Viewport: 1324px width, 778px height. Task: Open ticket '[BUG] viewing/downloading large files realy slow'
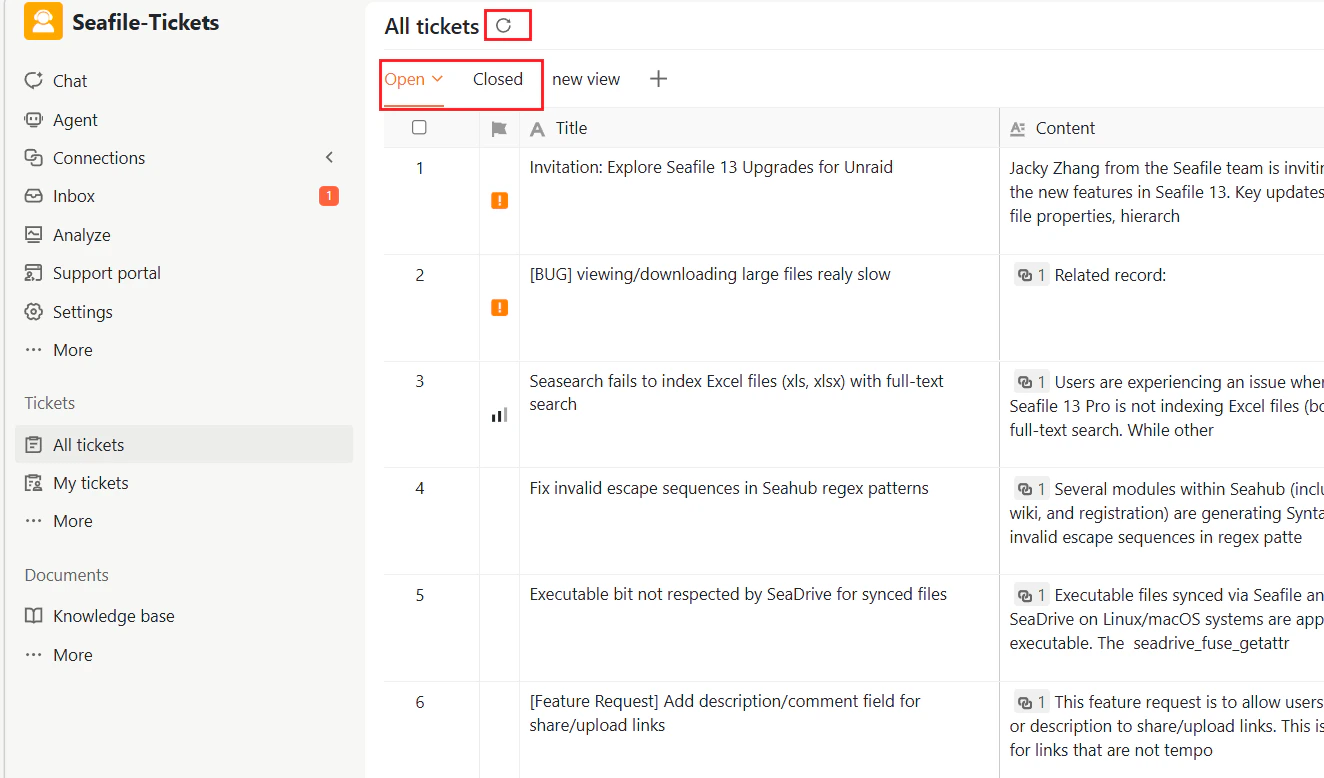tap(710, 274)
